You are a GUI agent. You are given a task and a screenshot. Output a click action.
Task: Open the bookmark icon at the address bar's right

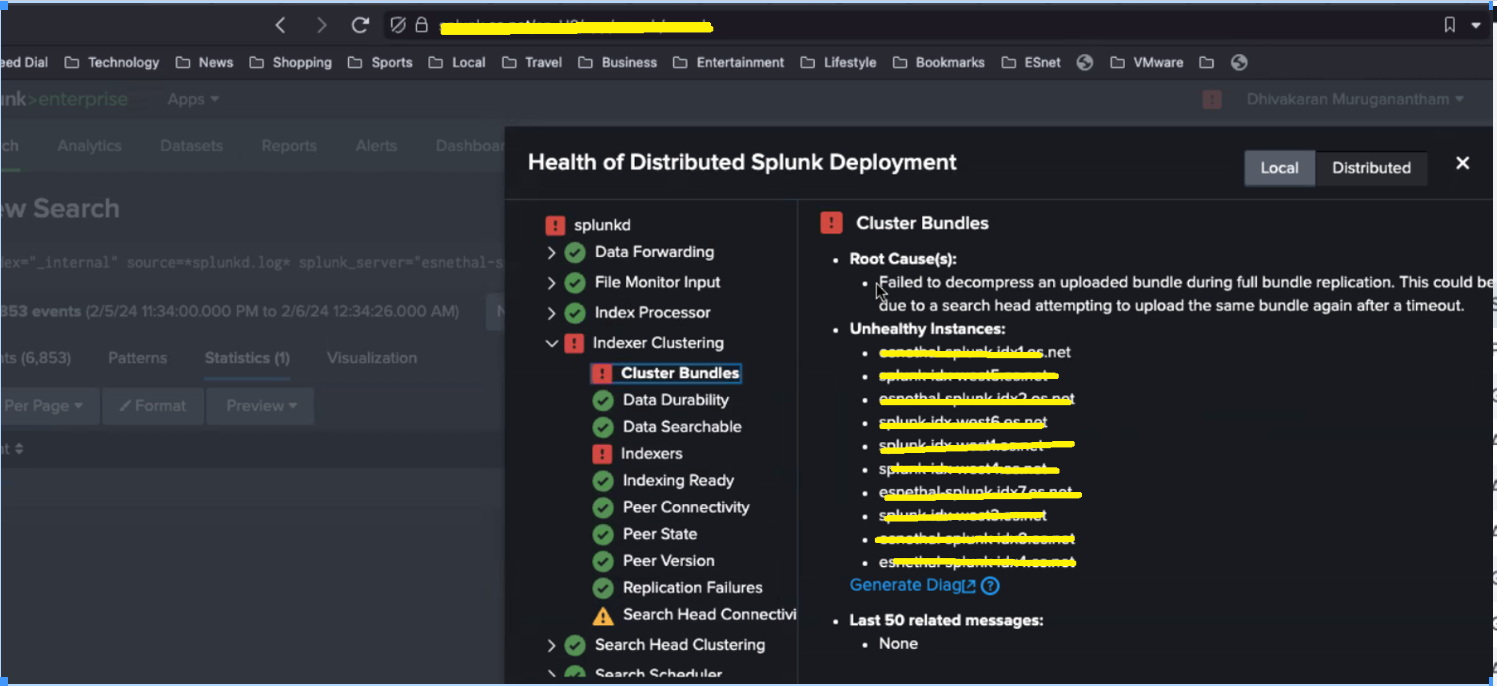(1449, 24)
